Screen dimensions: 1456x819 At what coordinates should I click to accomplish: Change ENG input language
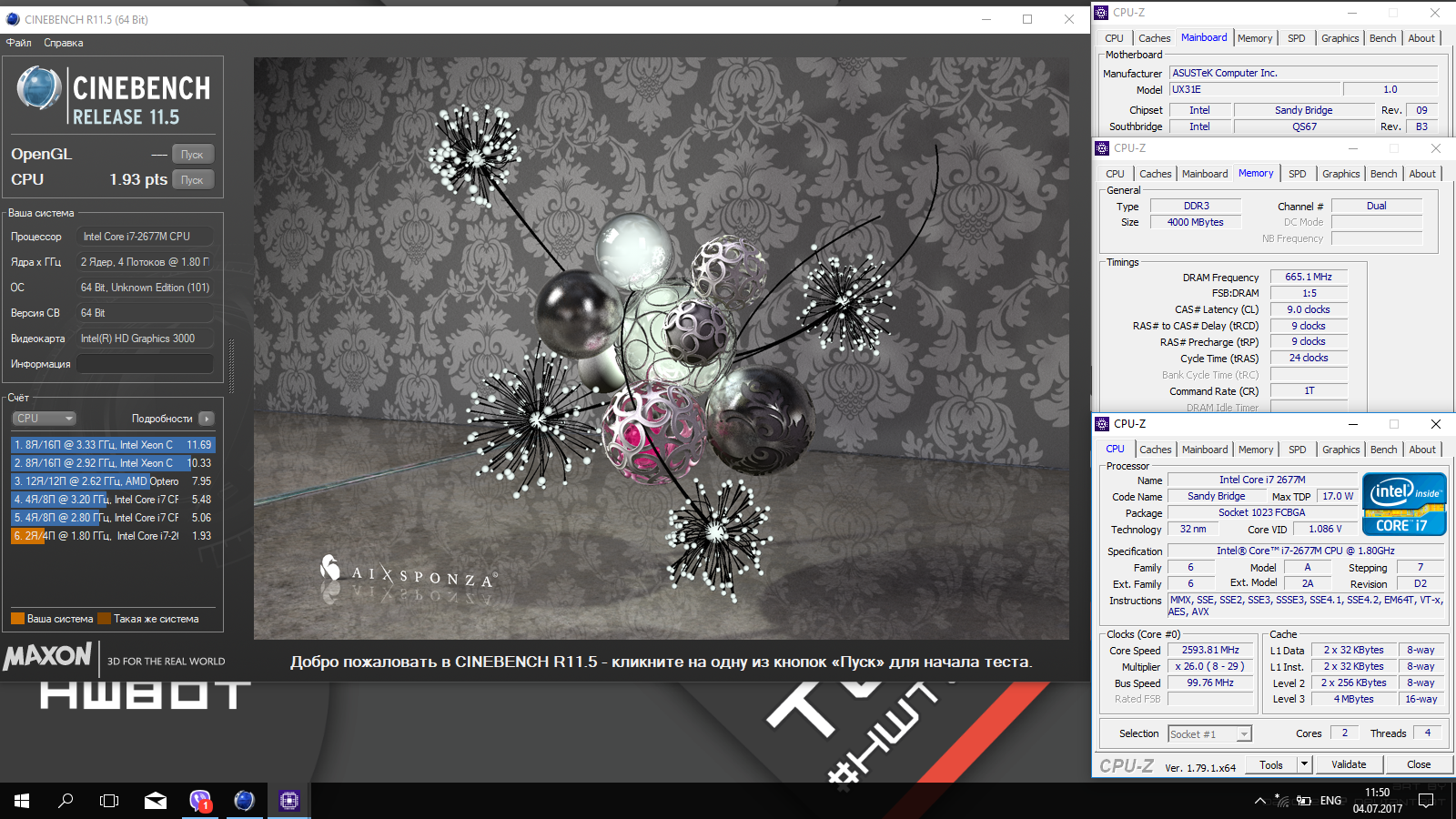1330,801
